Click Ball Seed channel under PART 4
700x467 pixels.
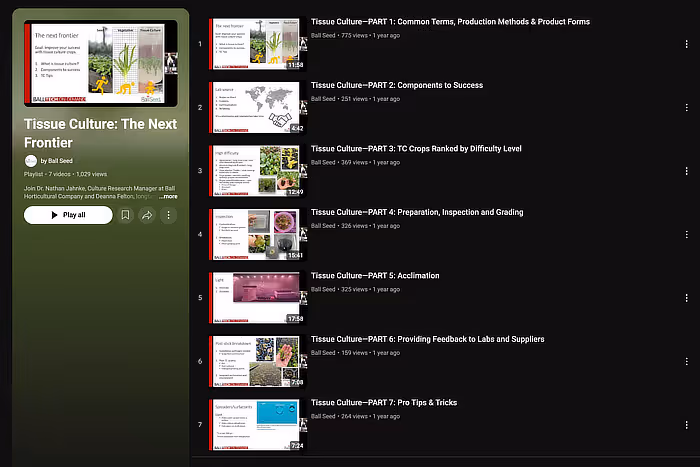(x=323, y=226)
